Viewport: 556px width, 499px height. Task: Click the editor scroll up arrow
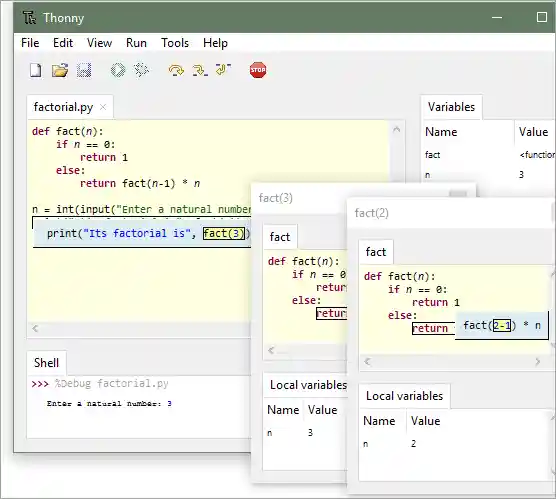click(396, 129)
